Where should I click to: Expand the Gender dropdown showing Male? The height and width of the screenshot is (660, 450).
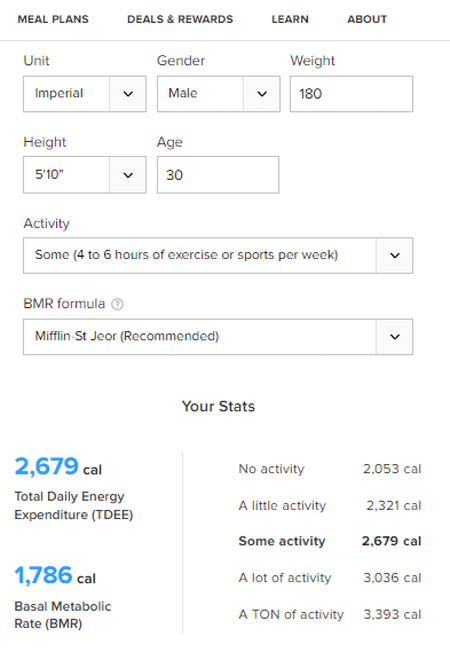click(218, 94)
